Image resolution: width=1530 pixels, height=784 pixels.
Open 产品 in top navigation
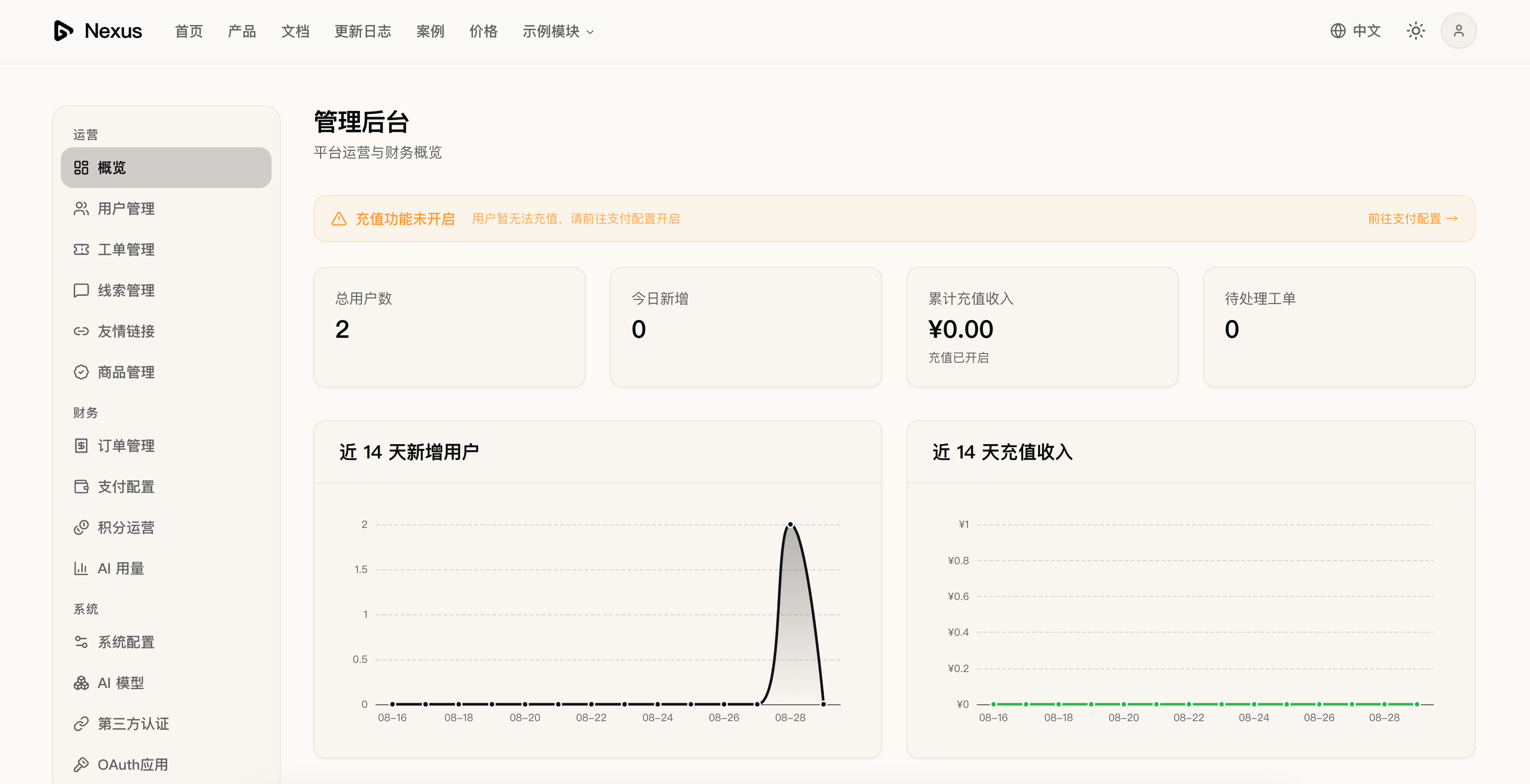[242, 32]
